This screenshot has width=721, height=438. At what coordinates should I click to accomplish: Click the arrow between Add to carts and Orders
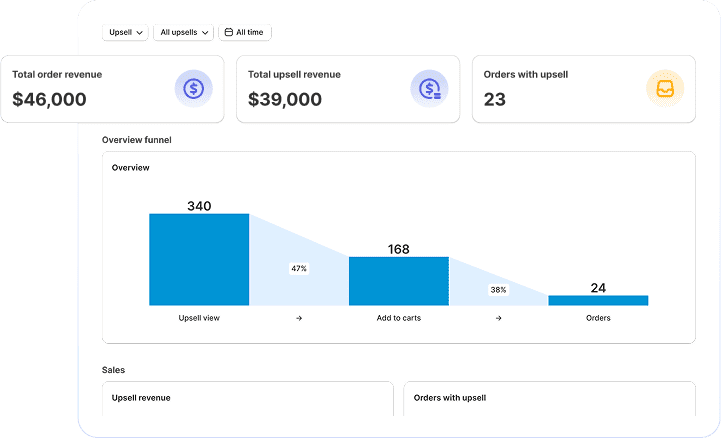(498, 318)
